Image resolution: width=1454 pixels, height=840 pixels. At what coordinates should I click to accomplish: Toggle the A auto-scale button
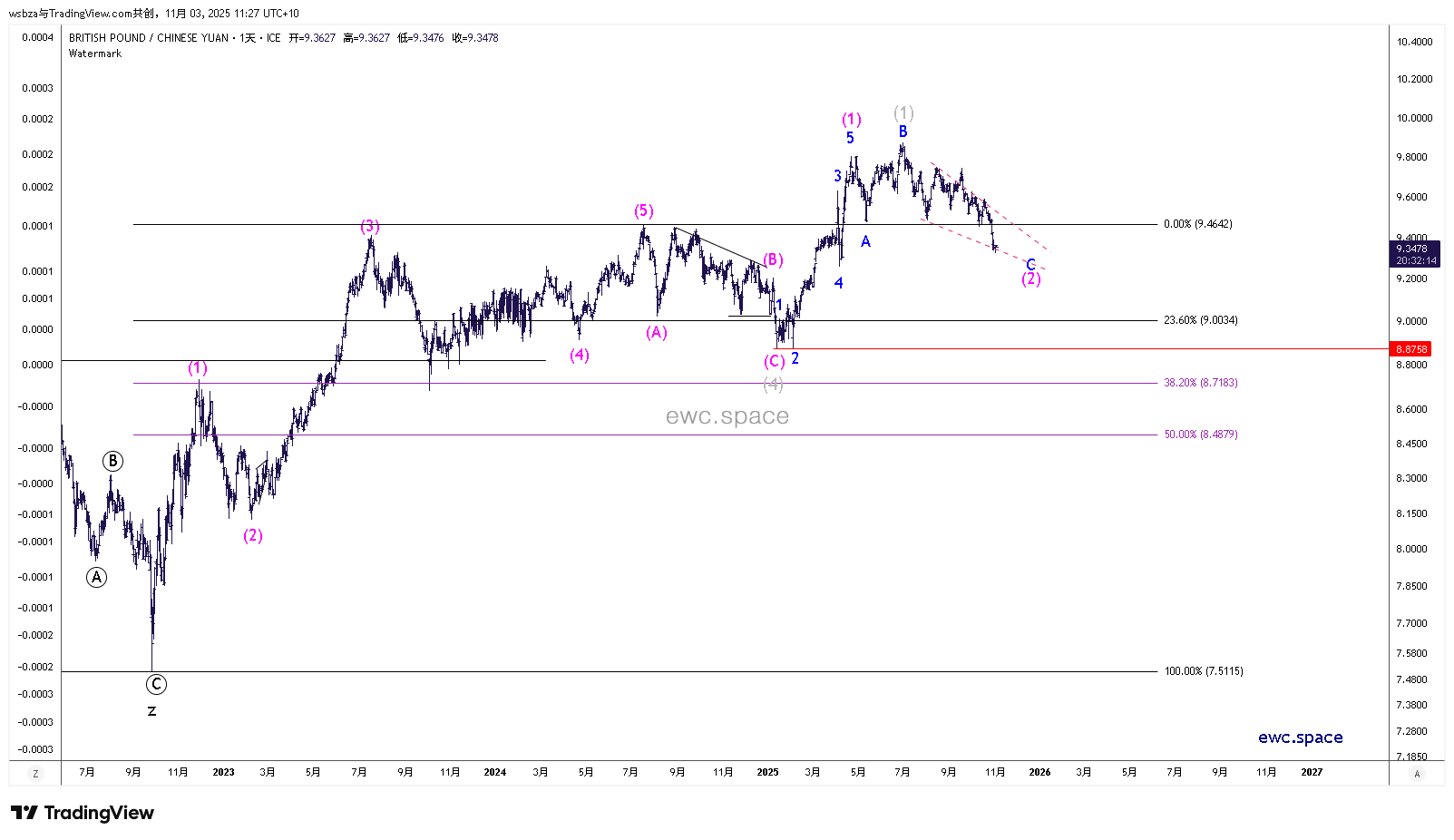(x=1417, y=774)
